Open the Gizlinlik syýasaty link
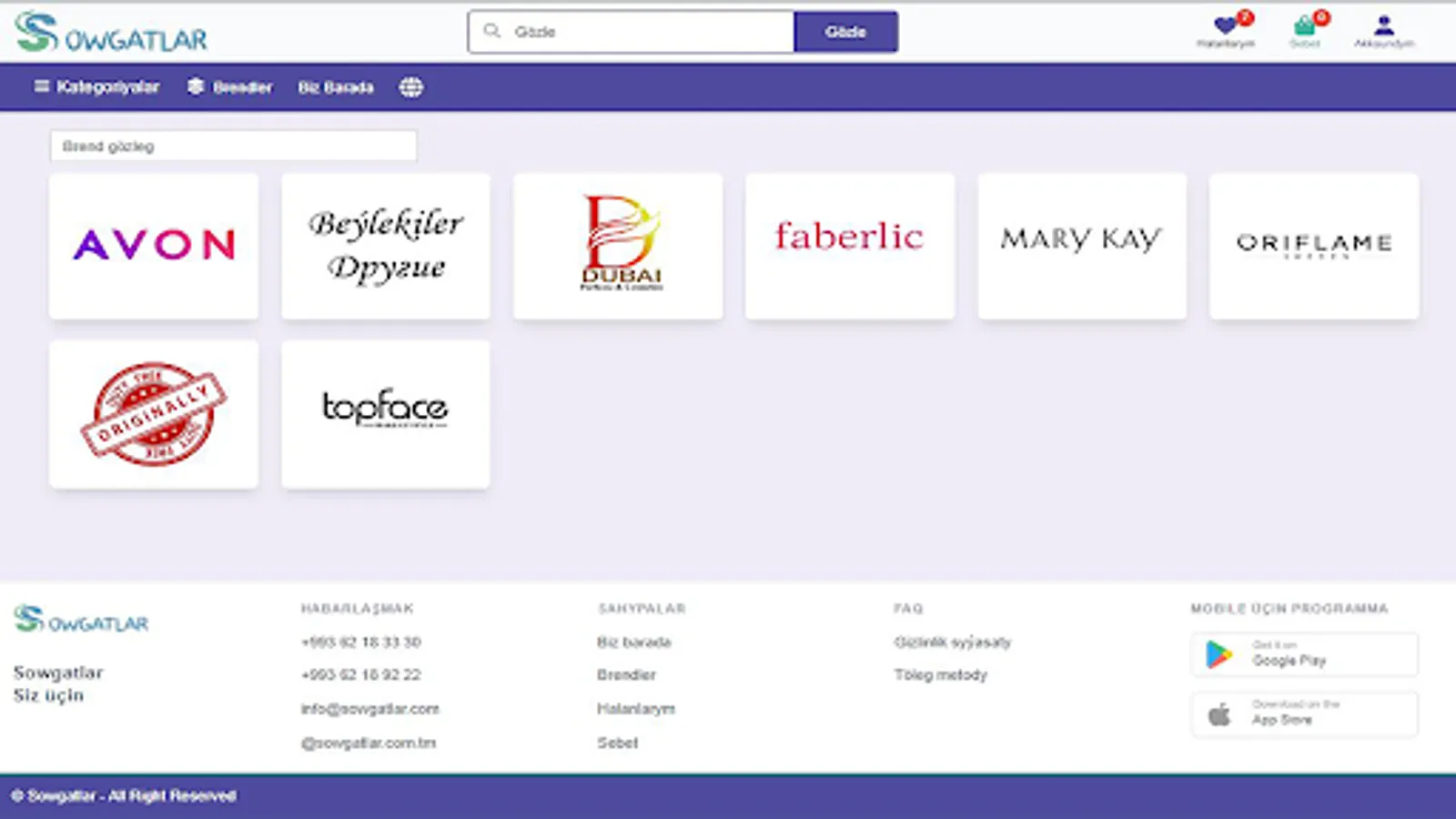 pos(953,642)
